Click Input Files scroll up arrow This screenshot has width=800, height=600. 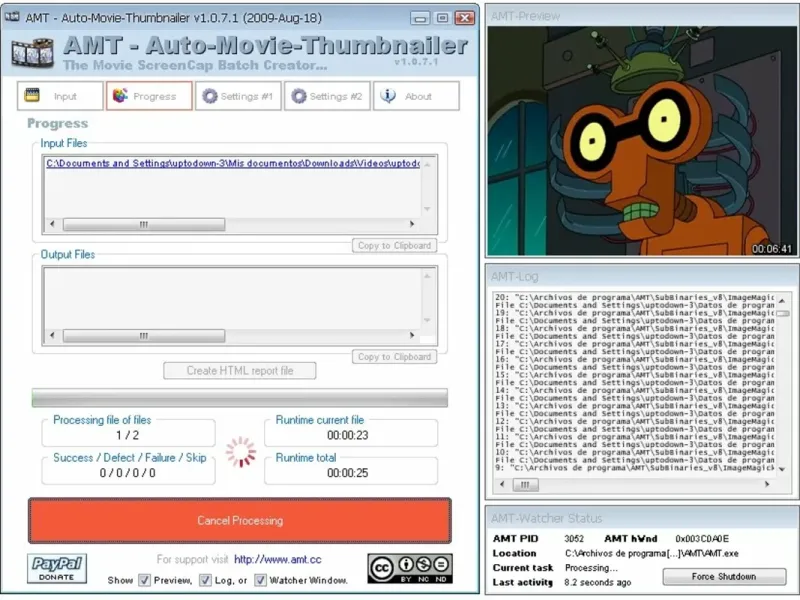(x=428, y=164)
